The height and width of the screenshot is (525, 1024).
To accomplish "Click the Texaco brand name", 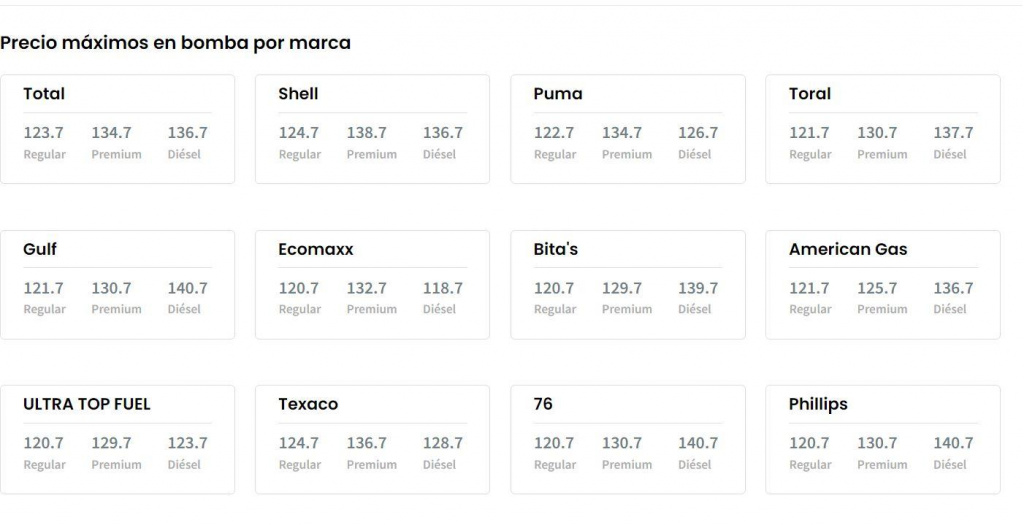I will (308, 404).
